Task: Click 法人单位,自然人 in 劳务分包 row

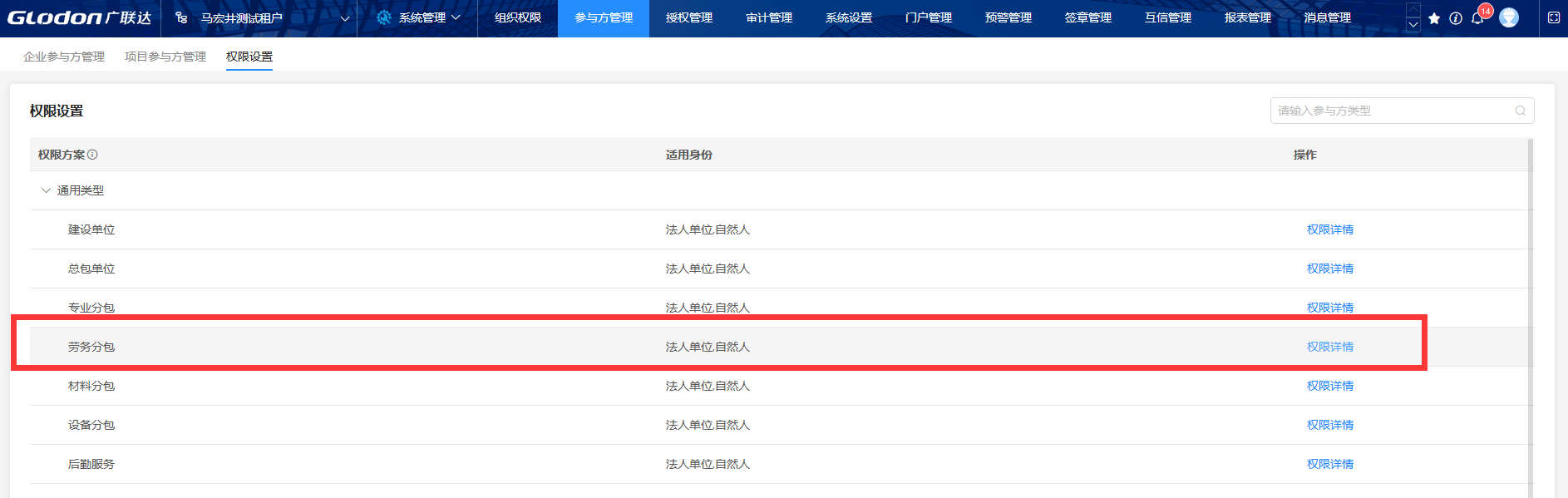Action: (x=708, y=347)
